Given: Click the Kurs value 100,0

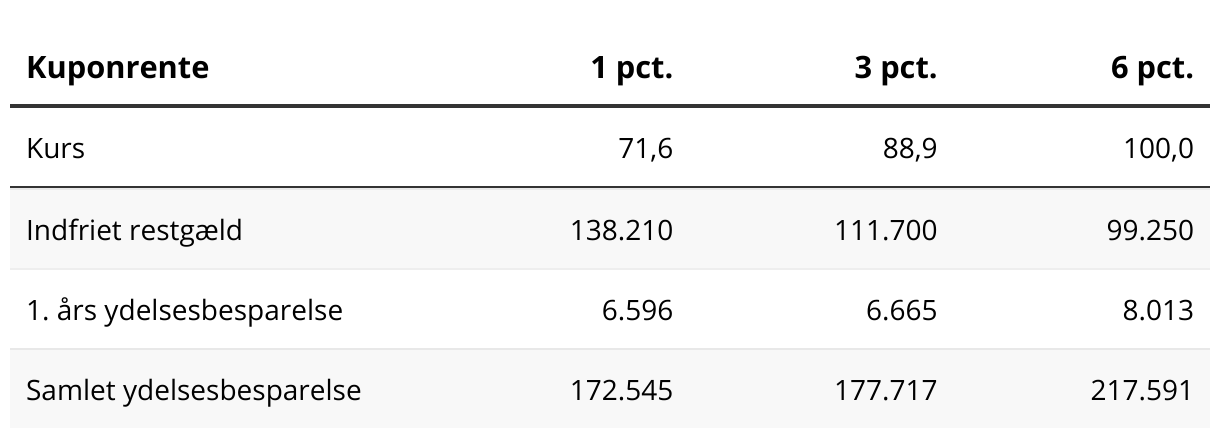Looking at the screenshot, I should [1159, 149].
